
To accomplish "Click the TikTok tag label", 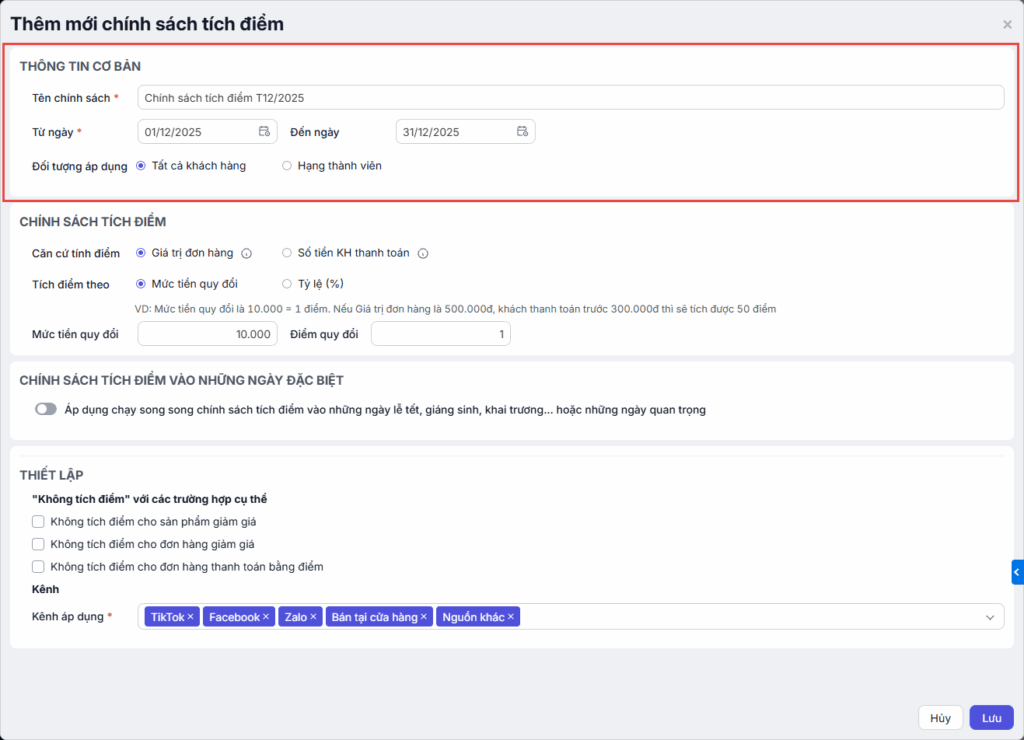I will click(167, 617).
